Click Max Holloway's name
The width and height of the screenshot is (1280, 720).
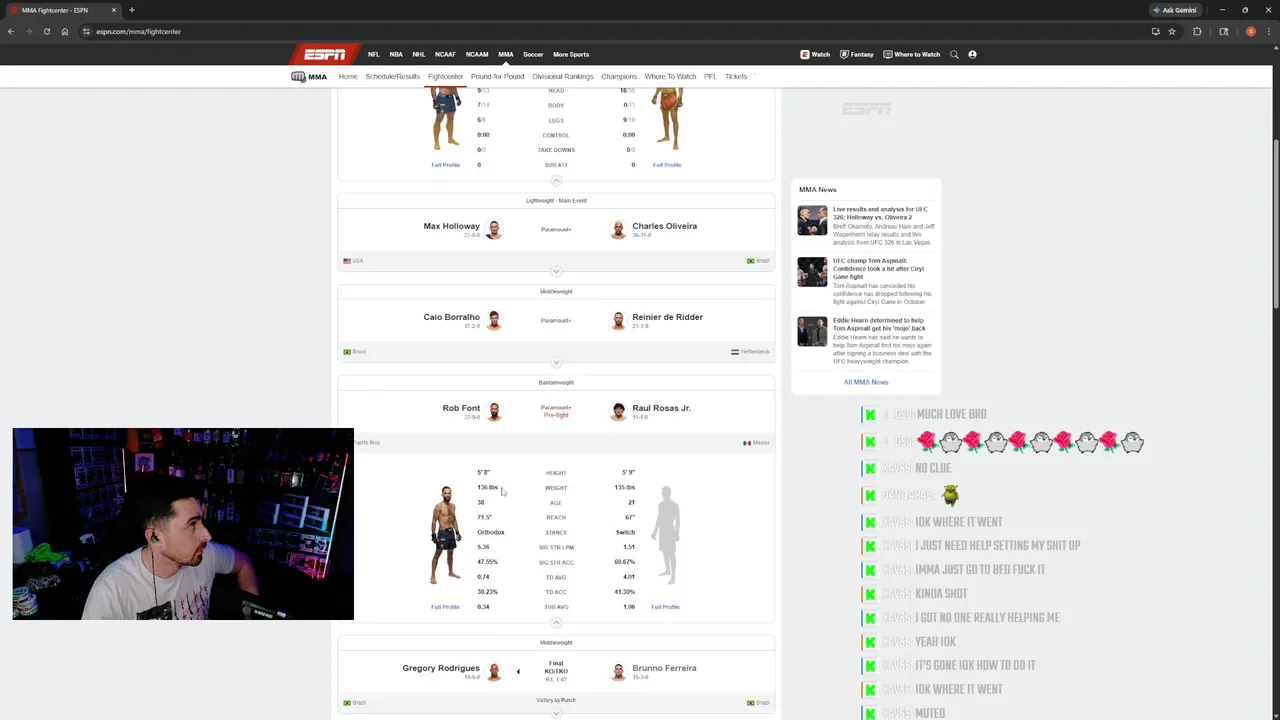point(451,226)
